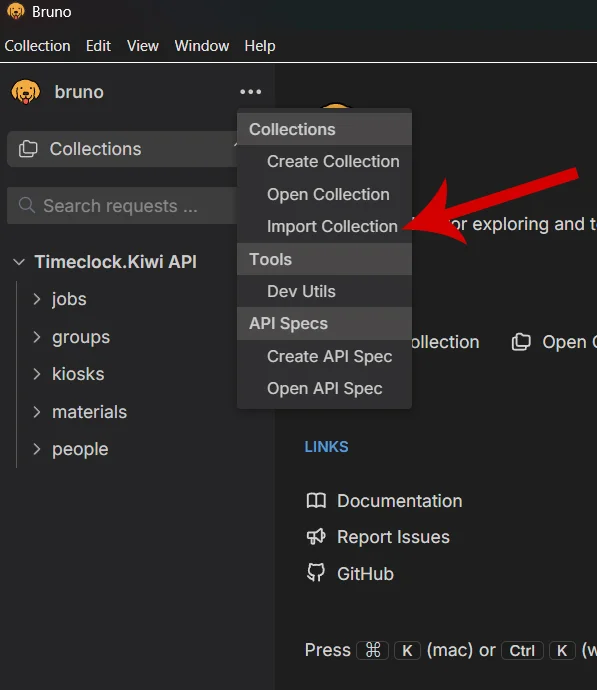The width and height of the screenshot is (597, 690).
Task: Open the Help menu
Action: 260,46
